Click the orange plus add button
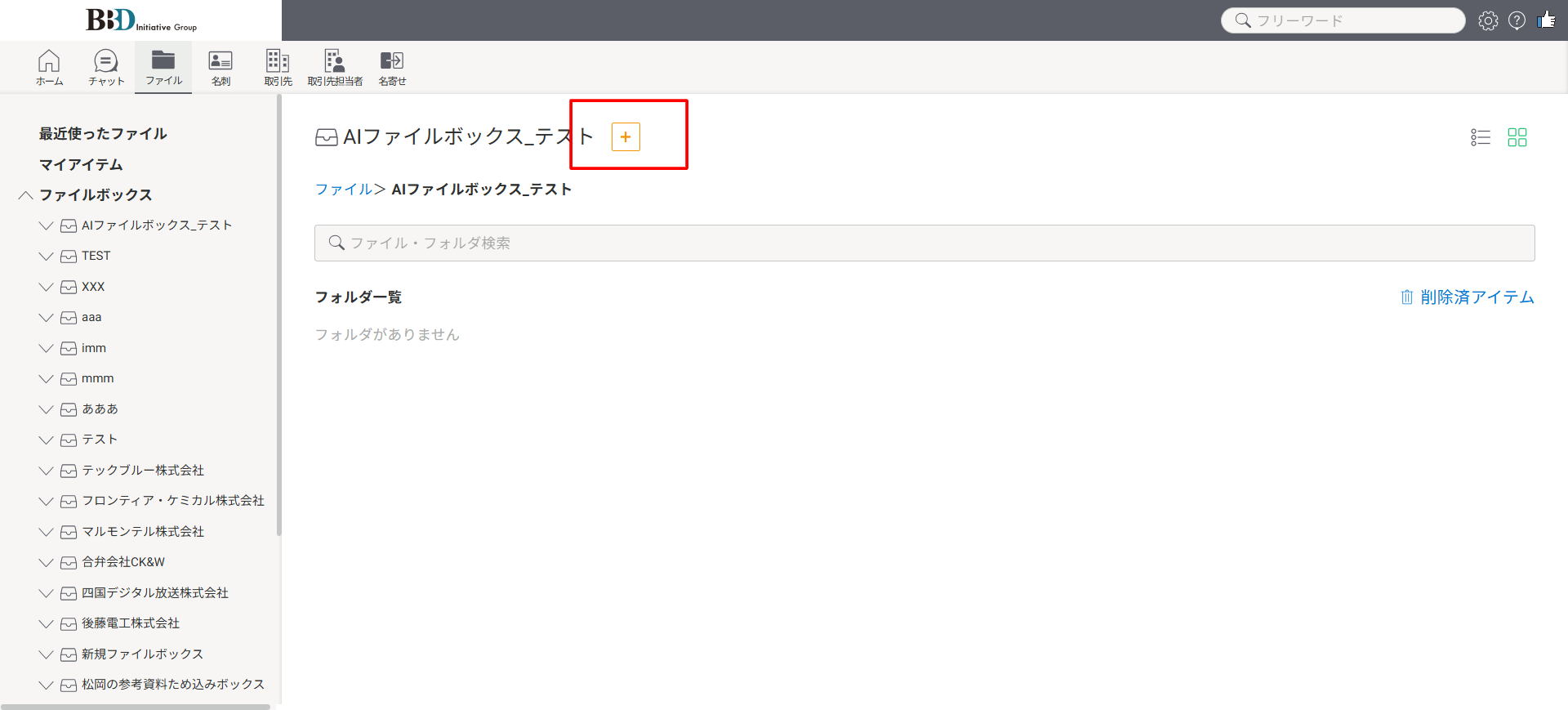 tap(626, 137)
